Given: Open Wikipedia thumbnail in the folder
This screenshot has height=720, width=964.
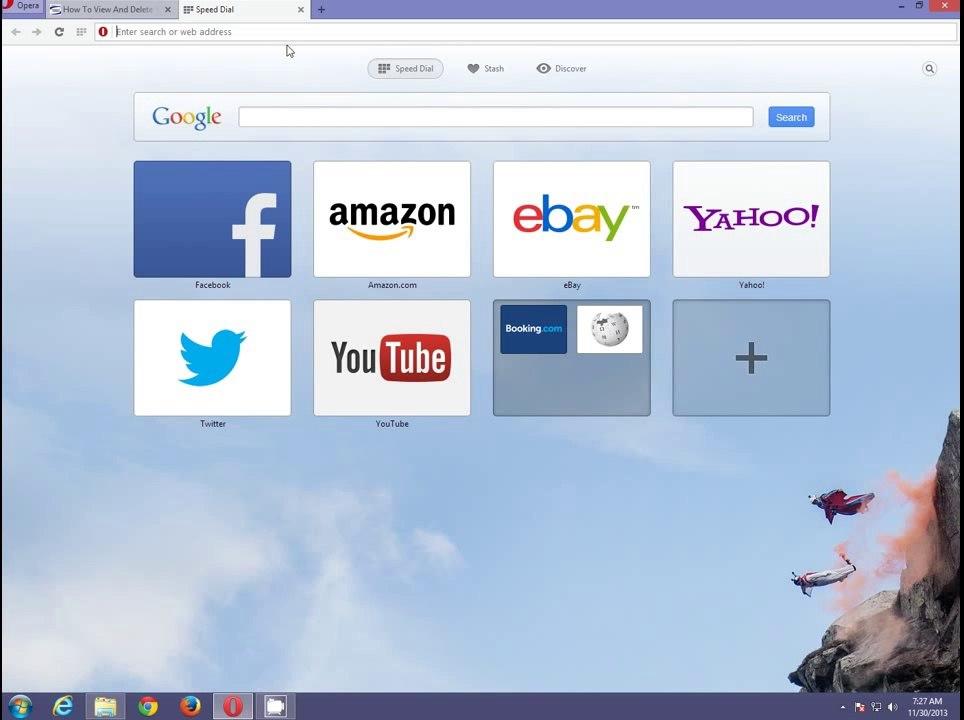Looking at the screenshot, I should click(610, 329).
